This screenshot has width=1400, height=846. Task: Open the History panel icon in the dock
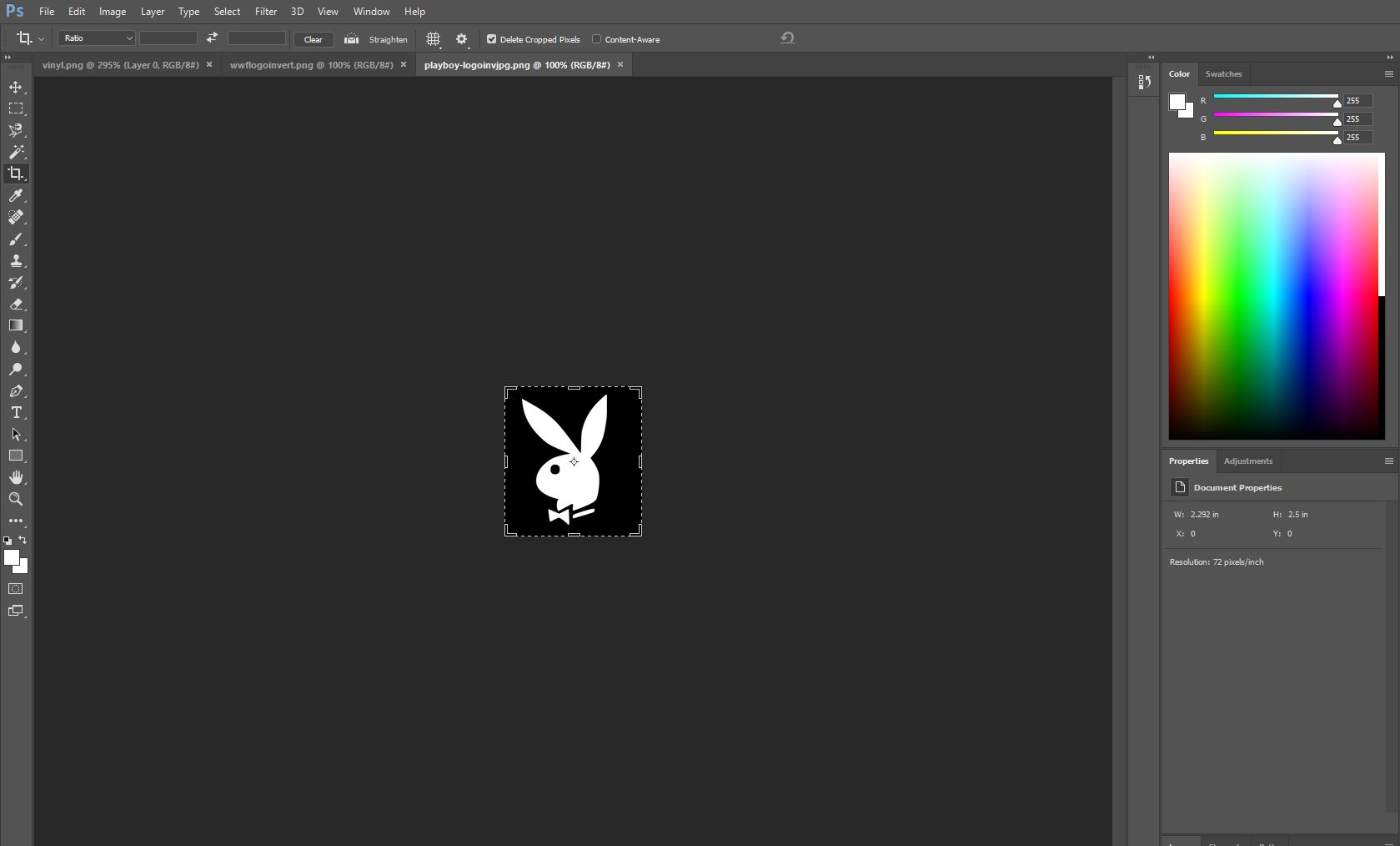click(x=1144, y=82)
